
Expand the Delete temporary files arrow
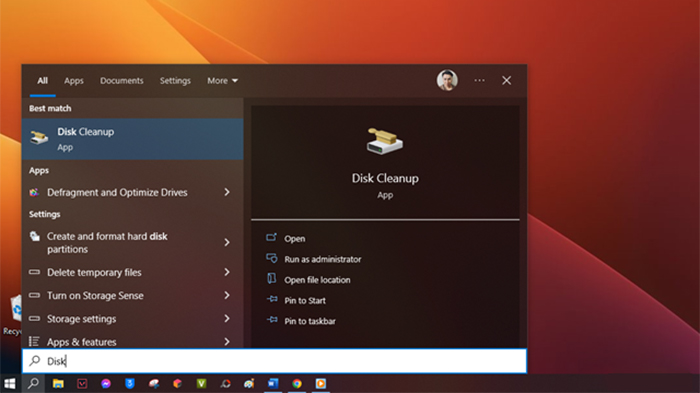(x=227, y=272)
